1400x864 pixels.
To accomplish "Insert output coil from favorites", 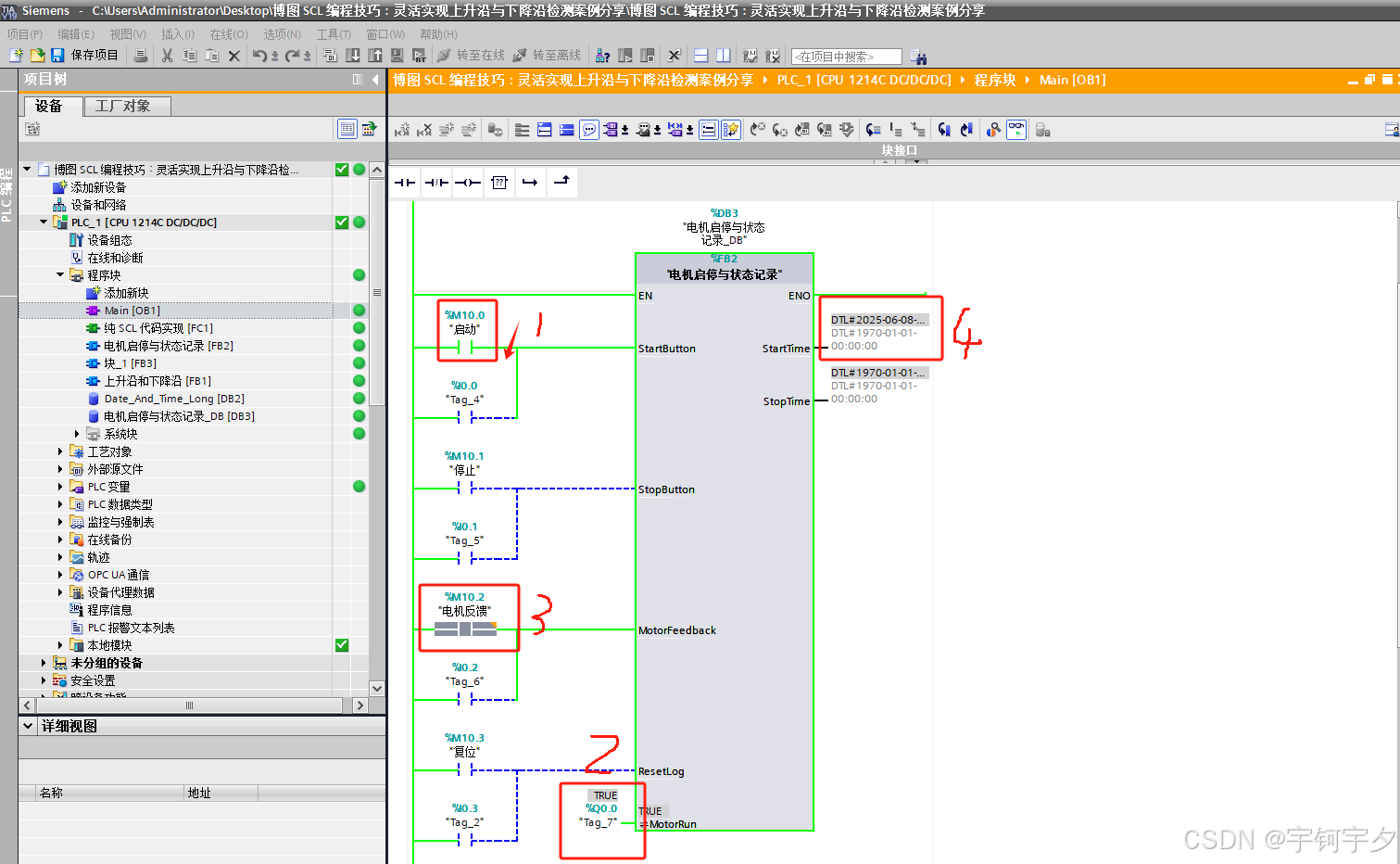I will pyautogui.click(x=468, y=183).
